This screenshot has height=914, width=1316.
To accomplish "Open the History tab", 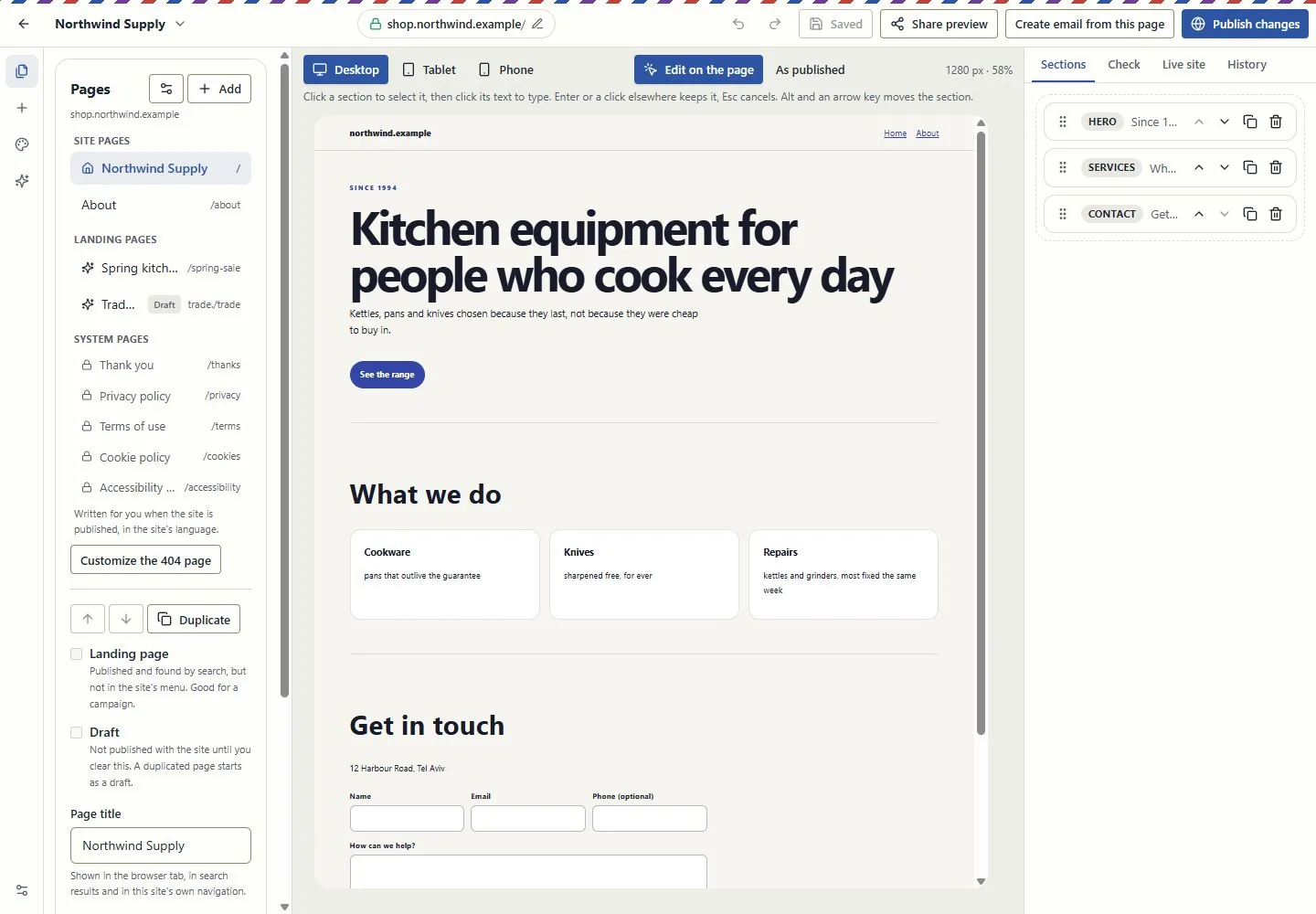I will tap(1247, 65).
